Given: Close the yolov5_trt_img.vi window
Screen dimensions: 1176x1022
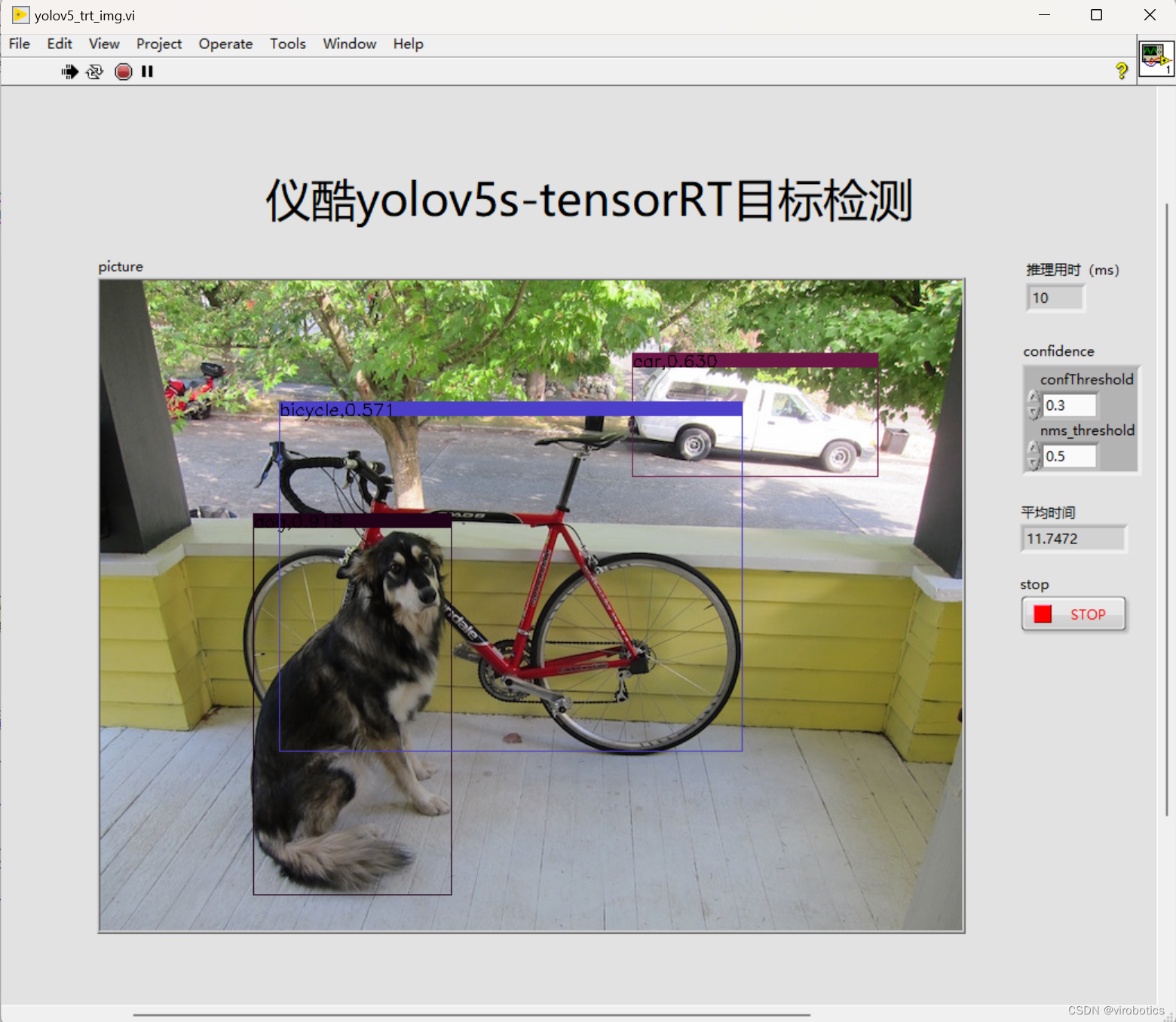Looking at the screenshot, I should (x=1150, y=15).
